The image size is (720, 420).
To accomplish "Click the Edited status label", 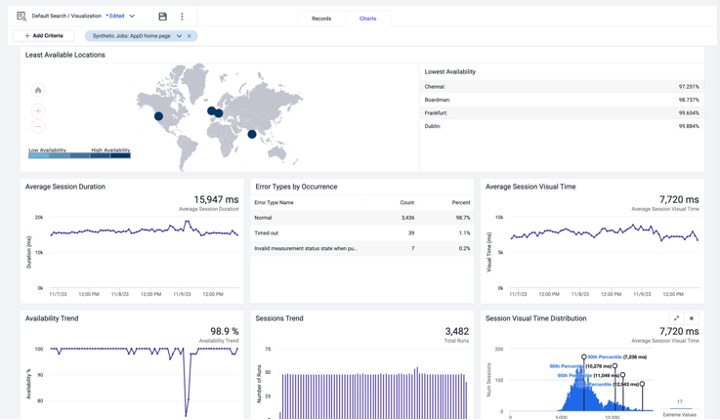I will [115, 16].
